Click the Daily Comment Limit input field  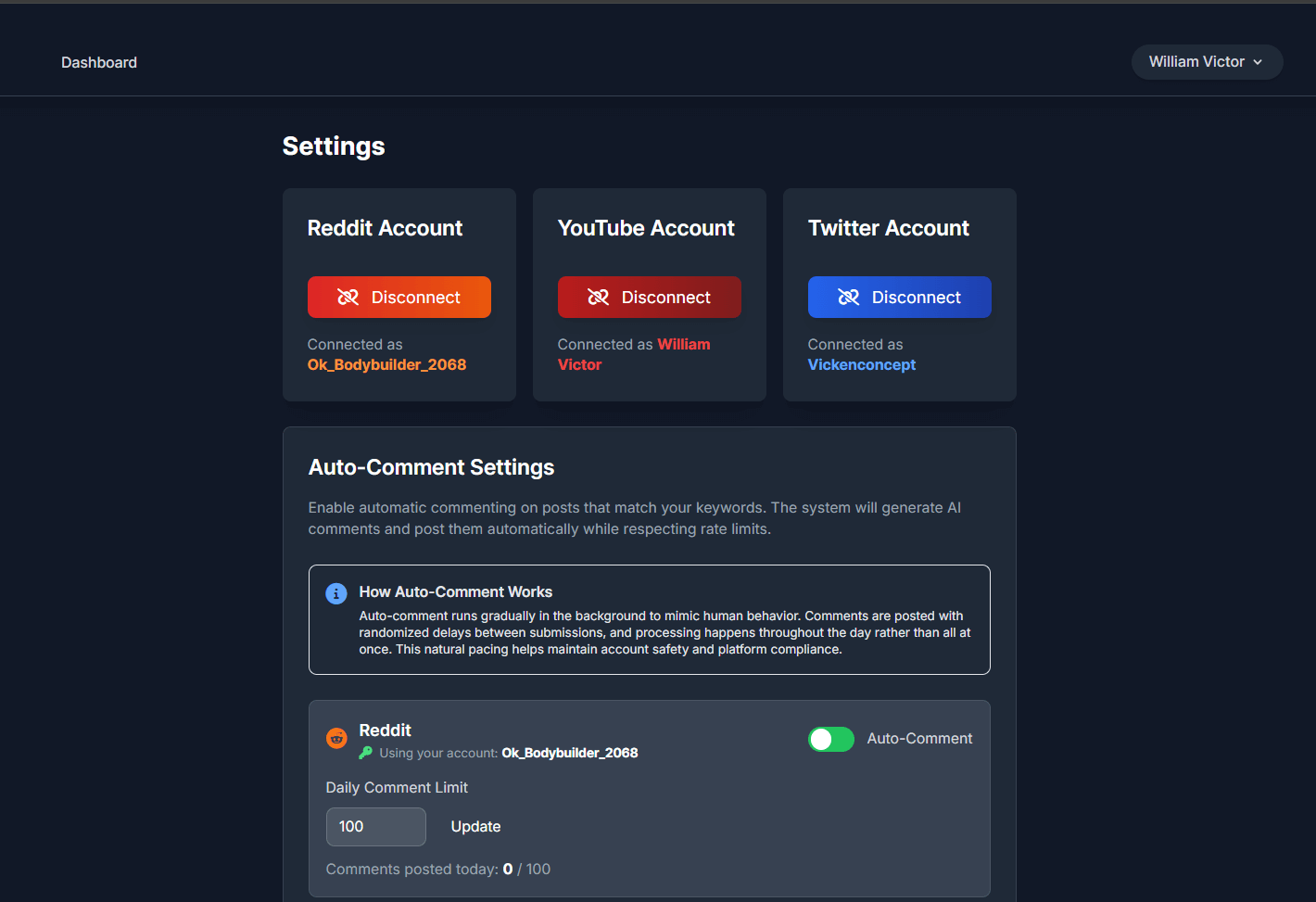click(375, 827)
